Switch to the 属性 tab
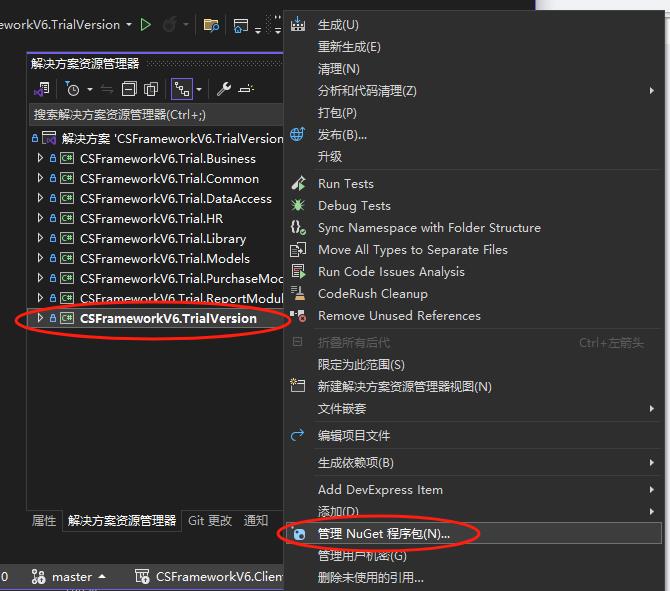 click(44, 520)
